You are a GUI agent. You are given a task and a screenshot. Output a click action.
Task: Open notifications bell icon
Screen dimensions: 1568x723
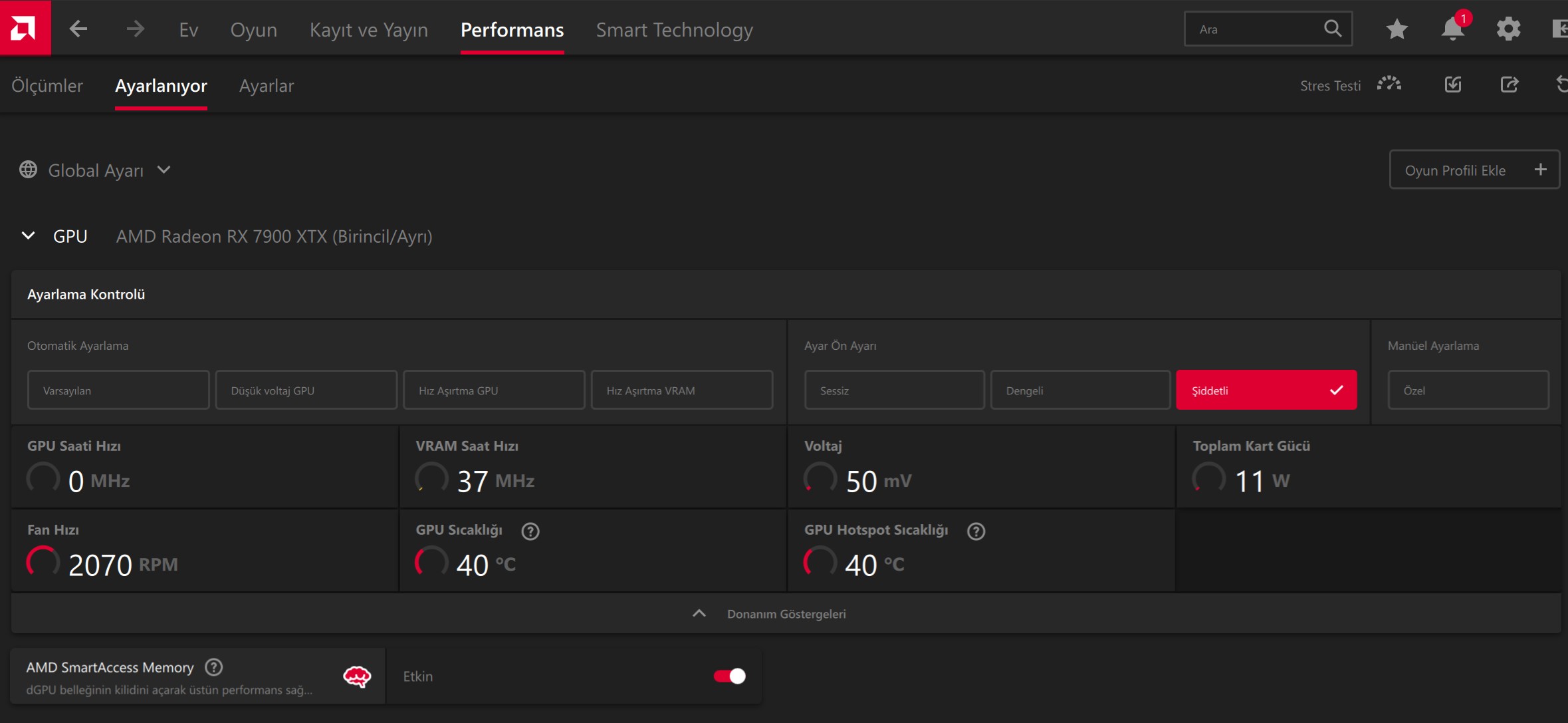coord(1452,29)
